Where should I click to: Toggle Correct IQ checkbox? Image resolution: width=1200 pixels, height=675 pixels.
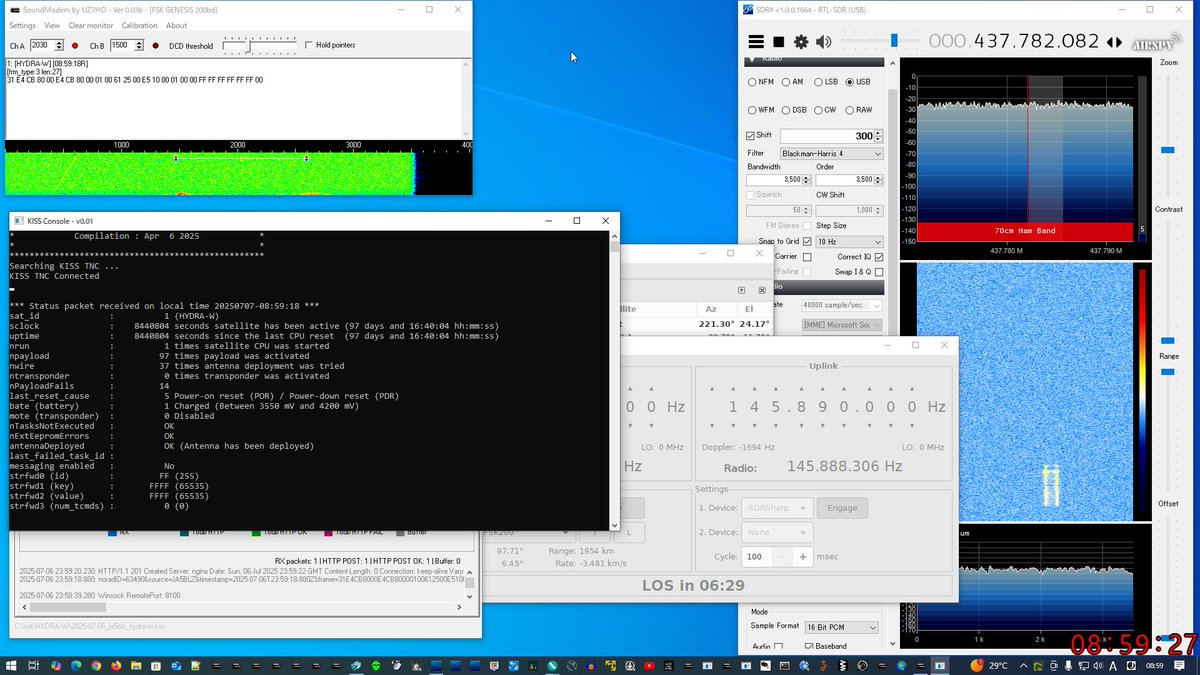[x=878, y=257]
